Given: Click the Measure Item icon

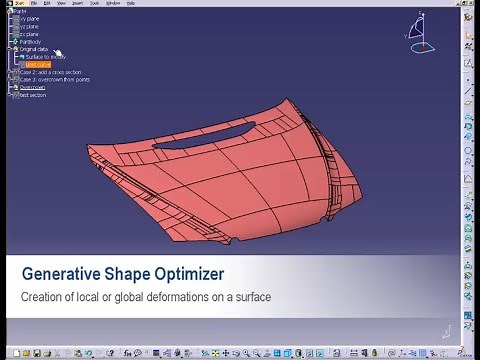Looking at the screenshot, I should click(x=364, y=353).
